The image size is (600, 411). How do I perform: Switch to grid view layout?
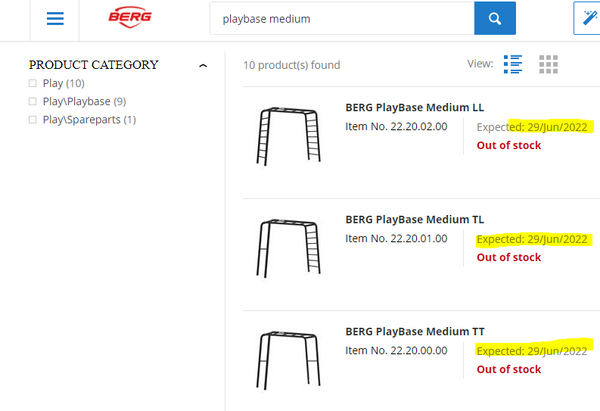[548, 64]
